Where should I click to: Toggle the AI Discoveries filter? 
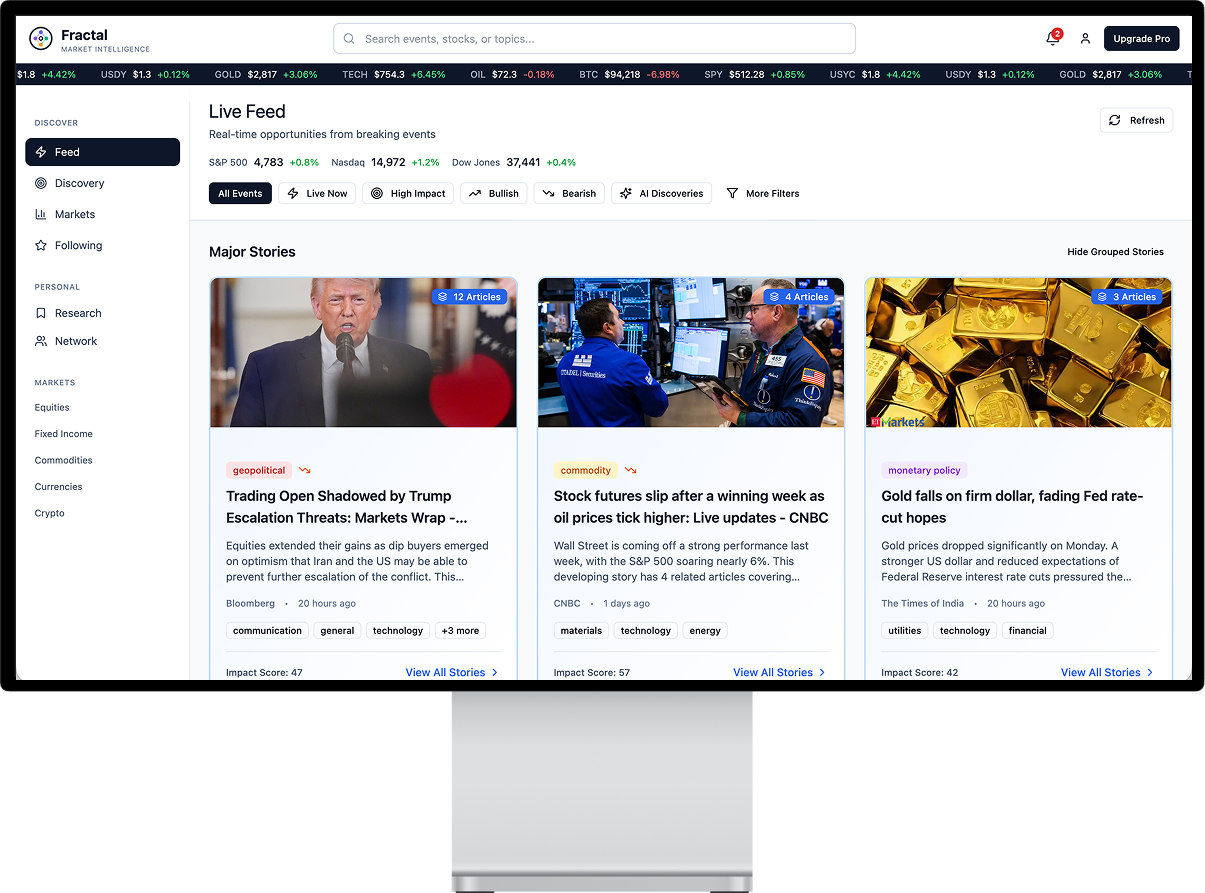661,193
